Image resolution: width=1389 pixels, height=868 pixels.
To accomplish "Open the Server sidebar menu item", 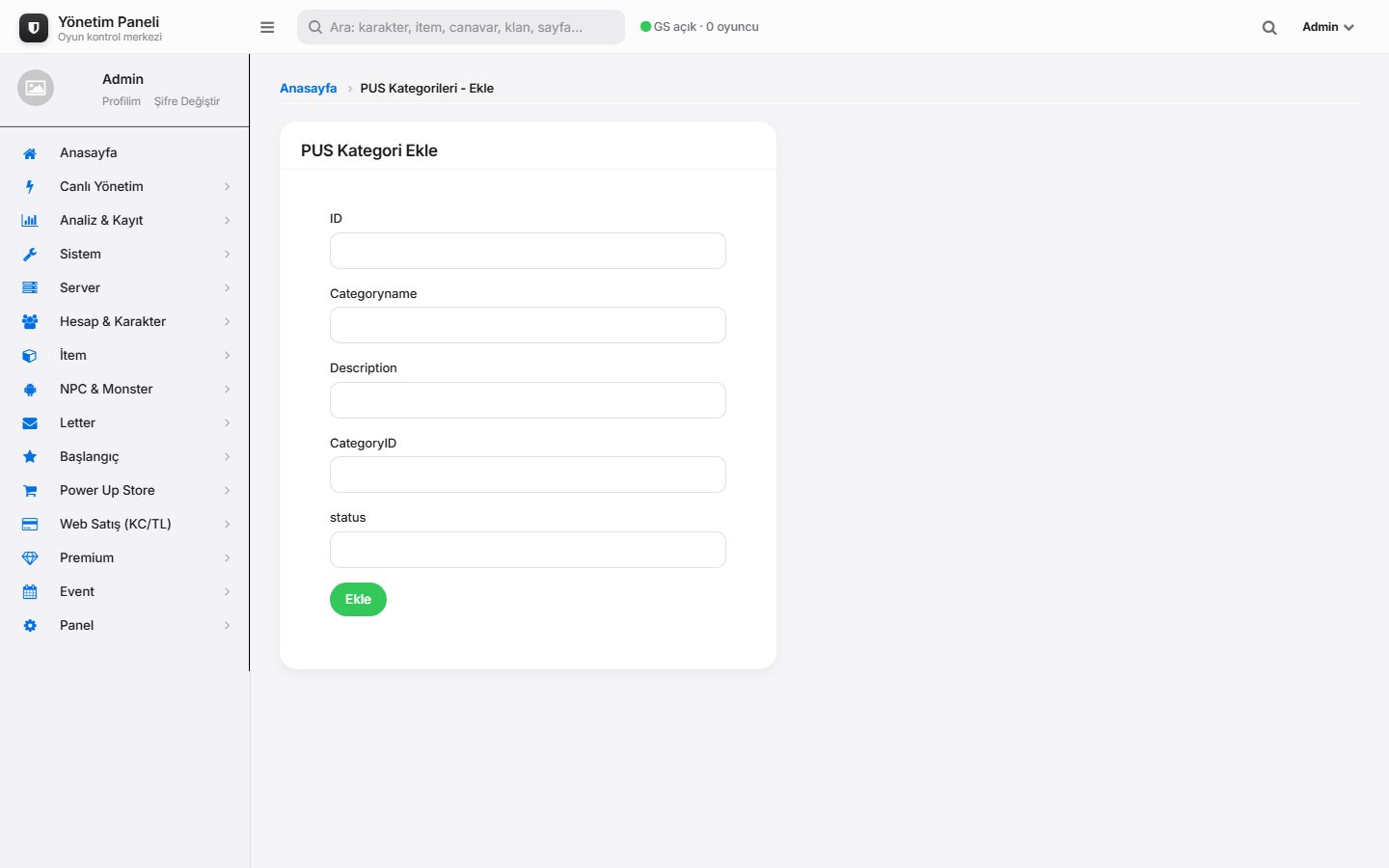I will pyautogui.click(x=124, y=288).
